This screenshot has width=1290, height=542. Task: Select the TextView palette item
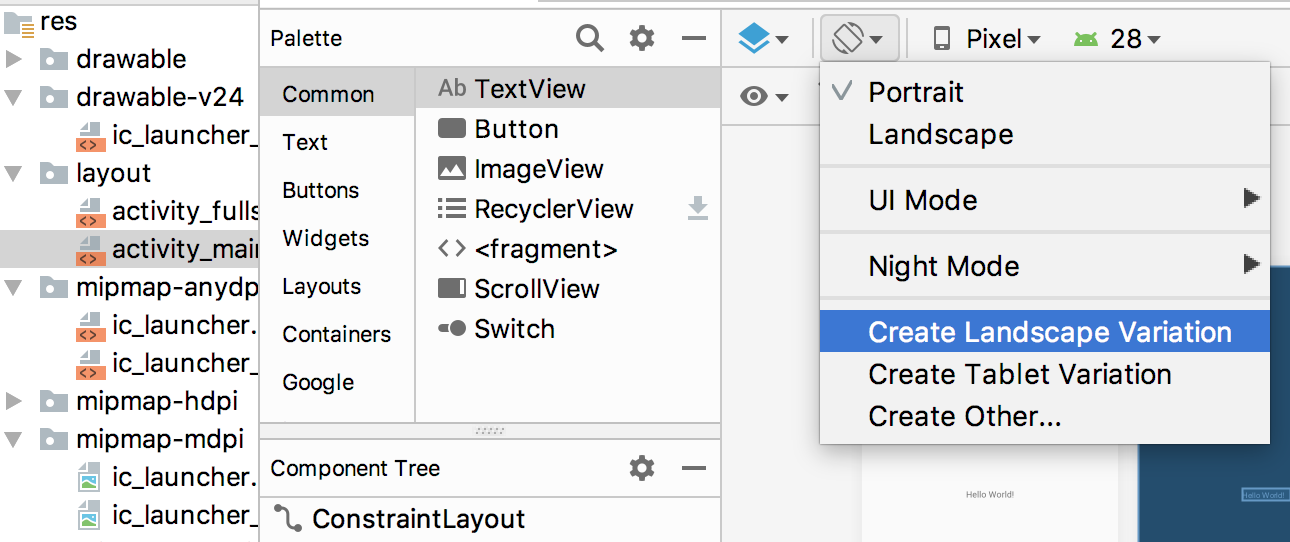pyautogui.click(x=568, y=88)
